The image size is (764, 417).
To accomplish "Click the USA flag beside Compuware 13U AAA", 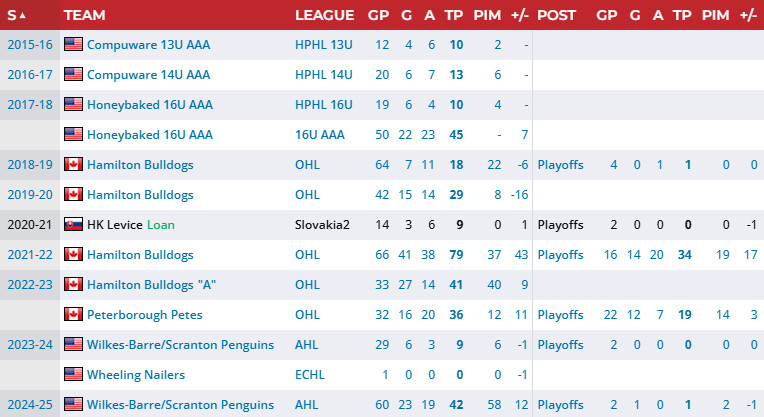I will click(x=73, y=45).
